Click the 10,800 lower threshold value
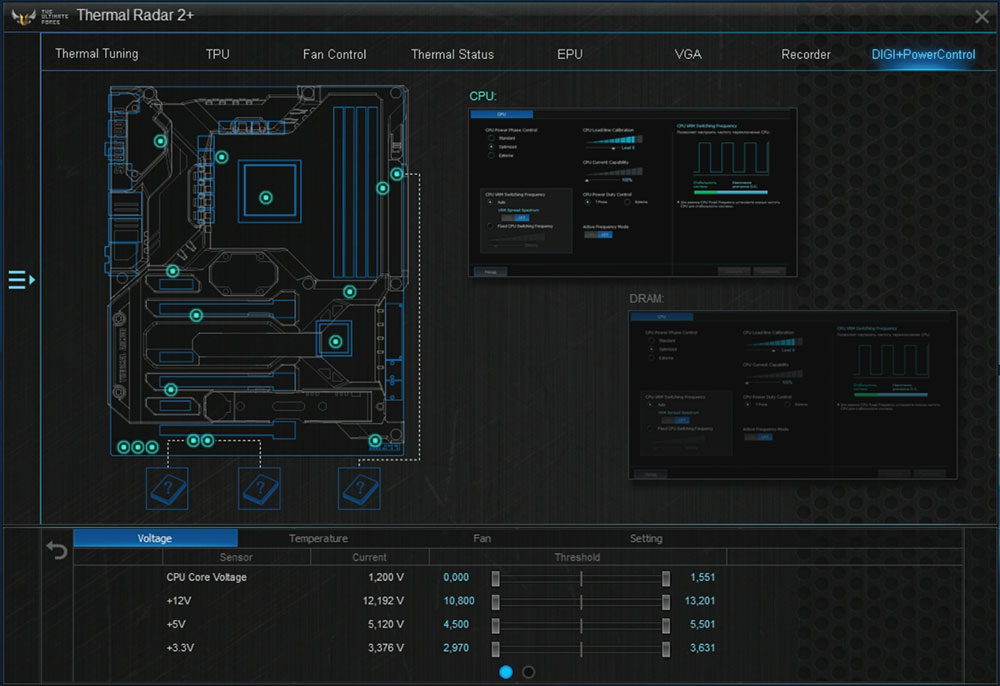This screenshot has height=686, width=1000. [x=459, y=601]
